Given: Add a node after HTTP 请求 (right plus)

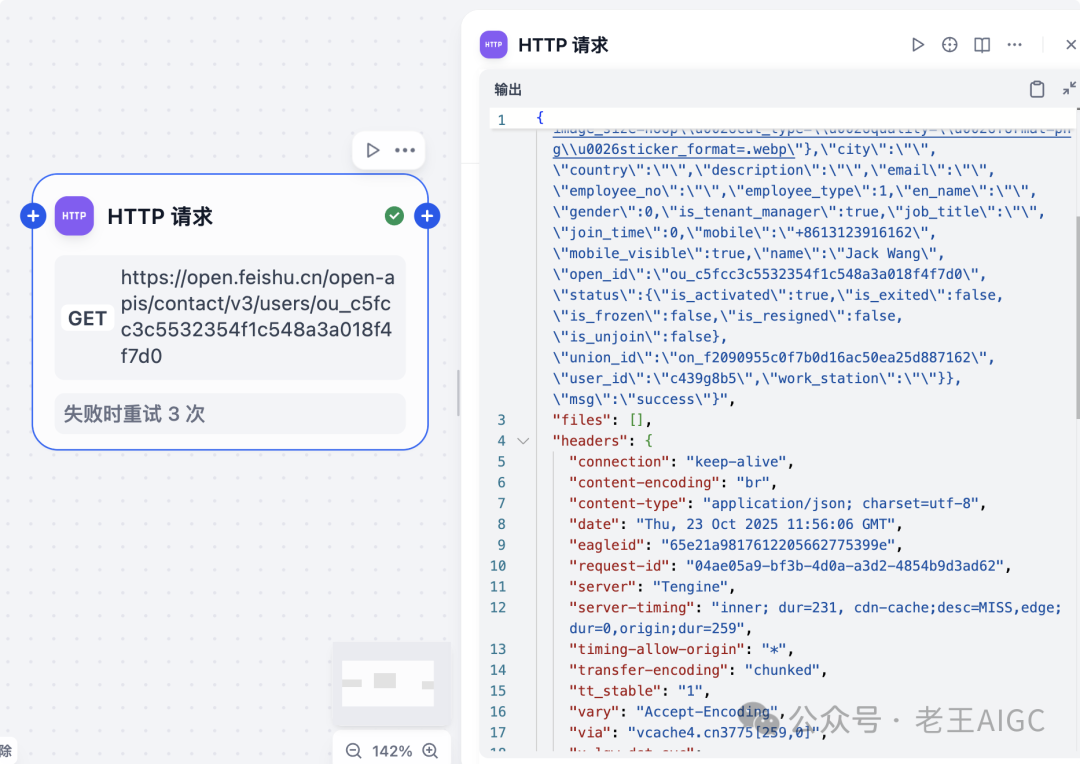Looking at the screenshot, I should coord(427,216).
